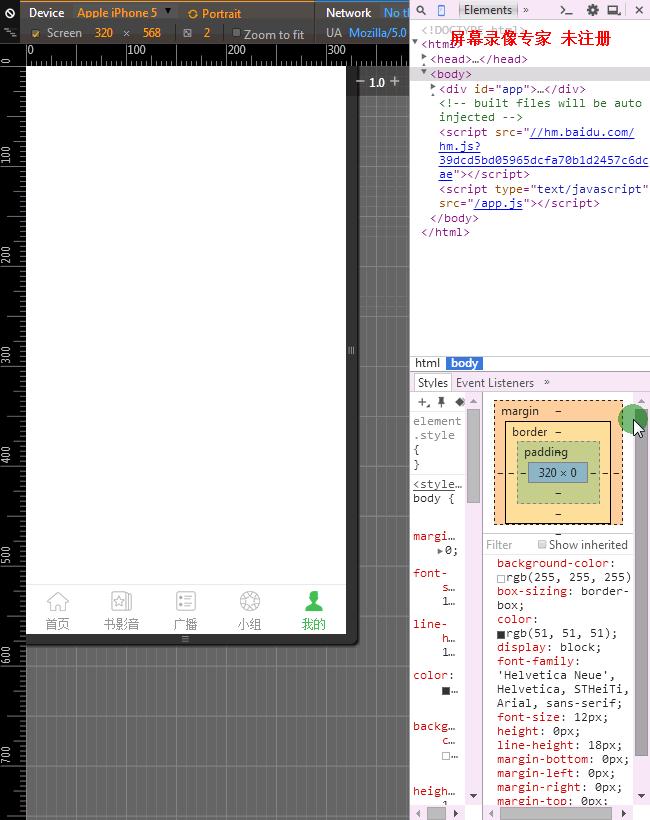This screenshot has width=650, height=820.
Task: Enable the Zoom to fit checkbox
Action: click(236, 33)
